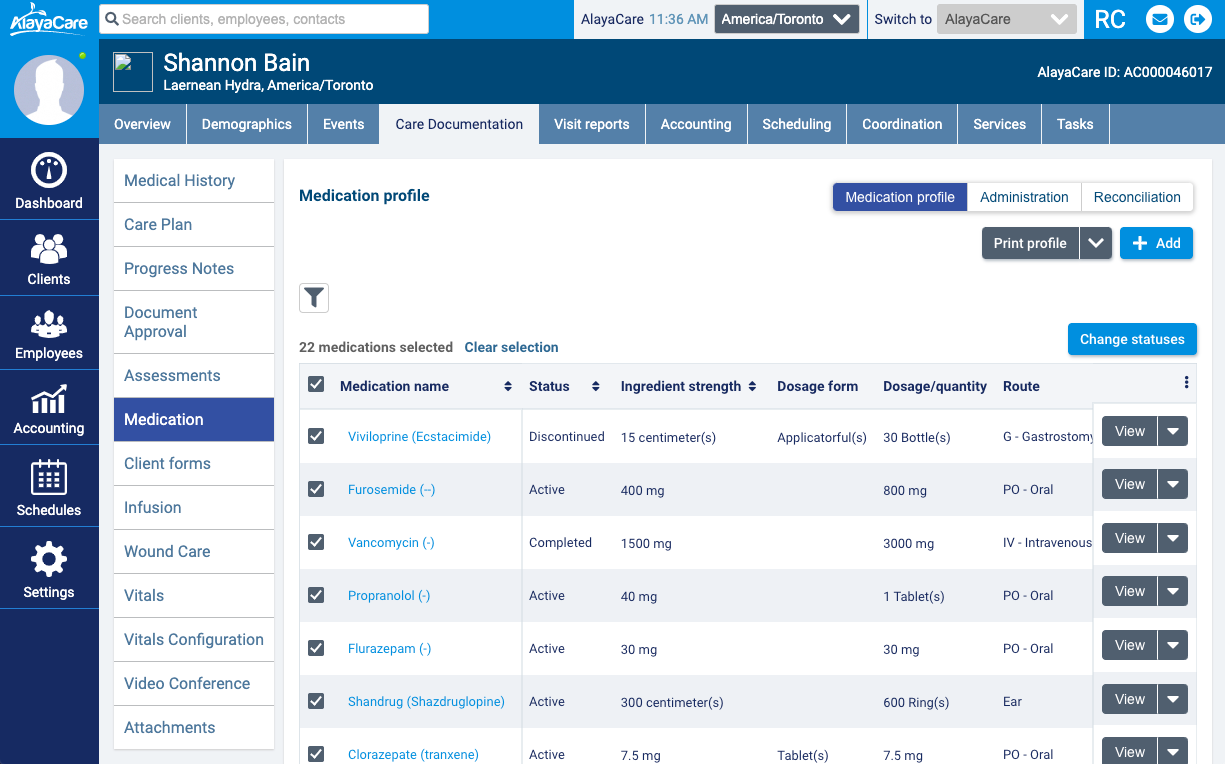Screen dimensions: 1225x764
Task: Open Employees section icon
Action: tap(49, 326)
